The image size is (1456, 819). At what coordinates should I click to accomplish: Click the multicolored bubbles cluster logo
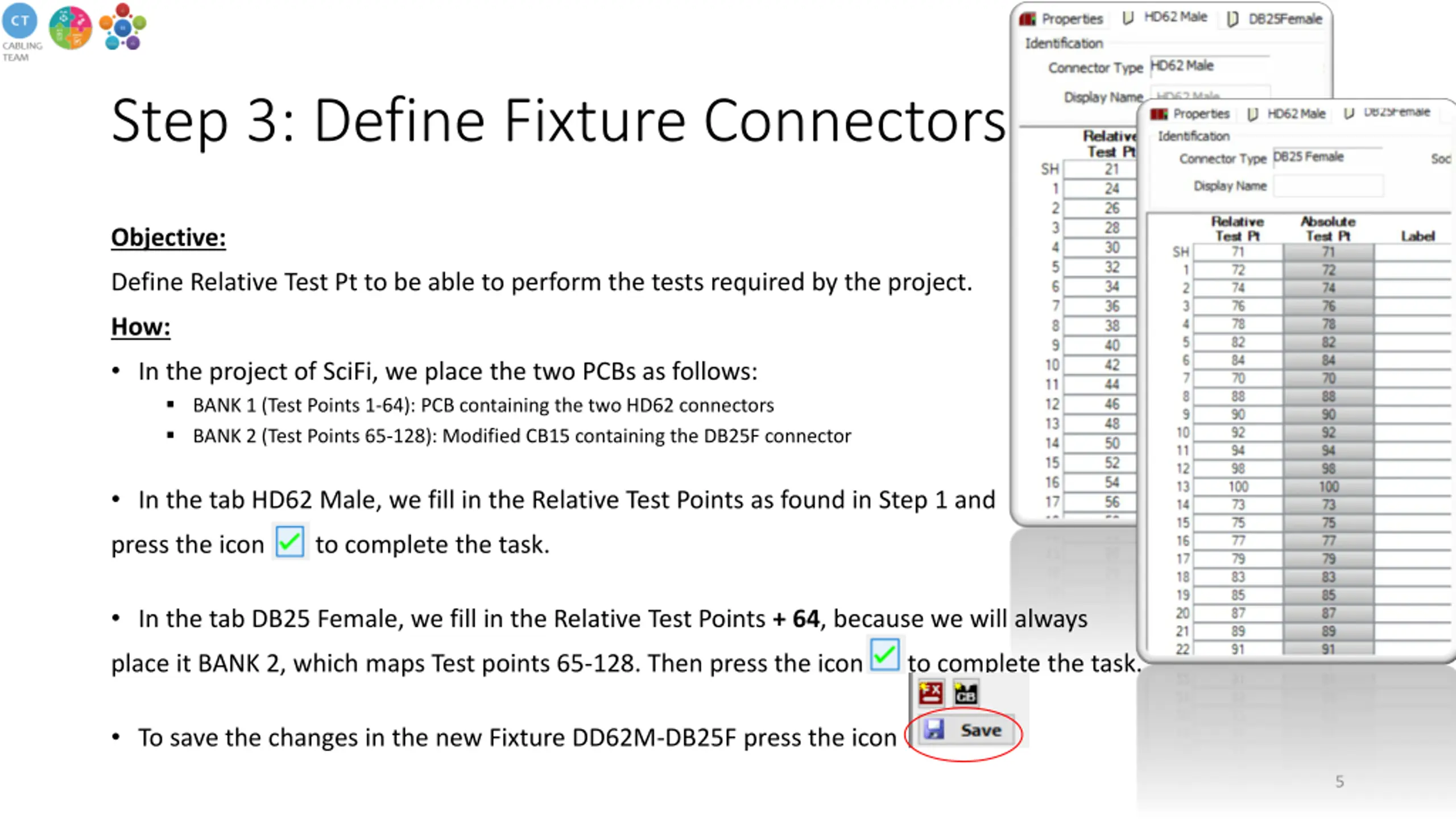123,26
